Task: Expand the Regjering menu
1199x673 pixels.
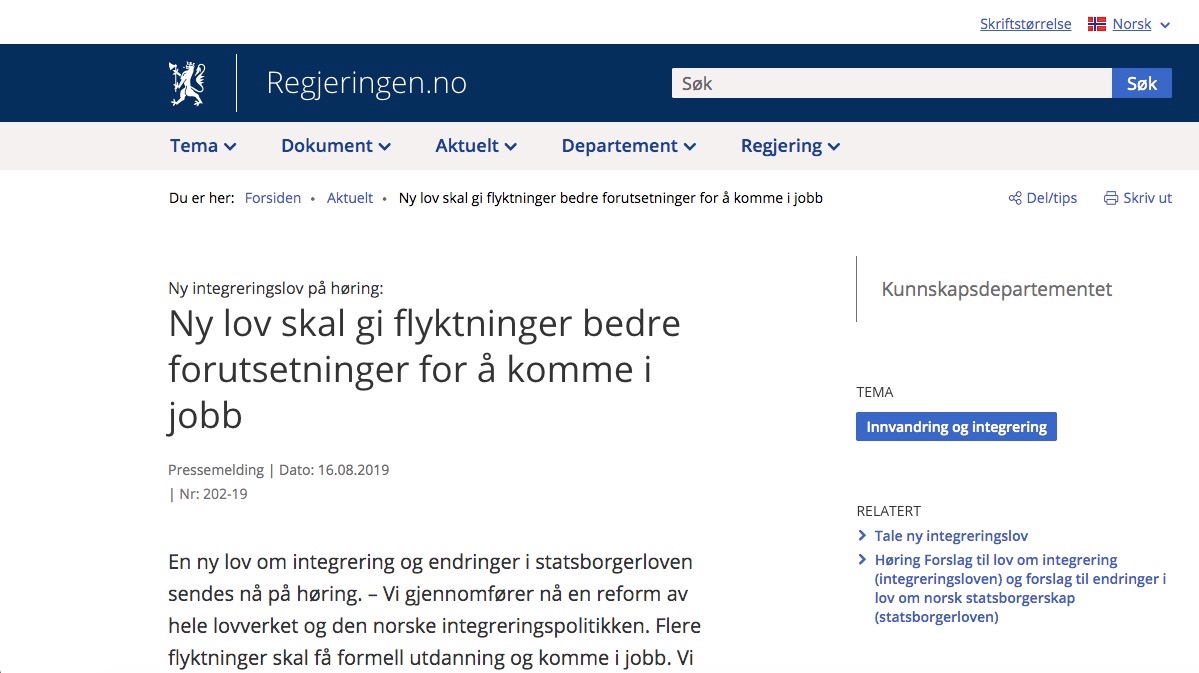Action: pyautogui.click(x=790, y=146)
